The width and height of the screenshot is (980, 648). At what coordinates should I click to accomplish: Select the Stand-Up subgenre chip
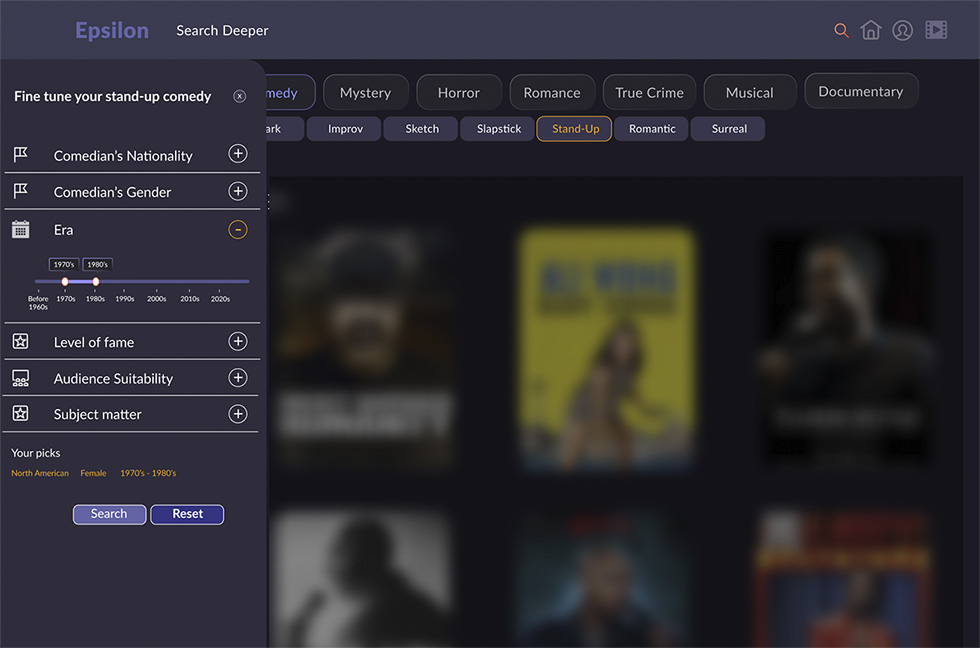tap(575, 129)
